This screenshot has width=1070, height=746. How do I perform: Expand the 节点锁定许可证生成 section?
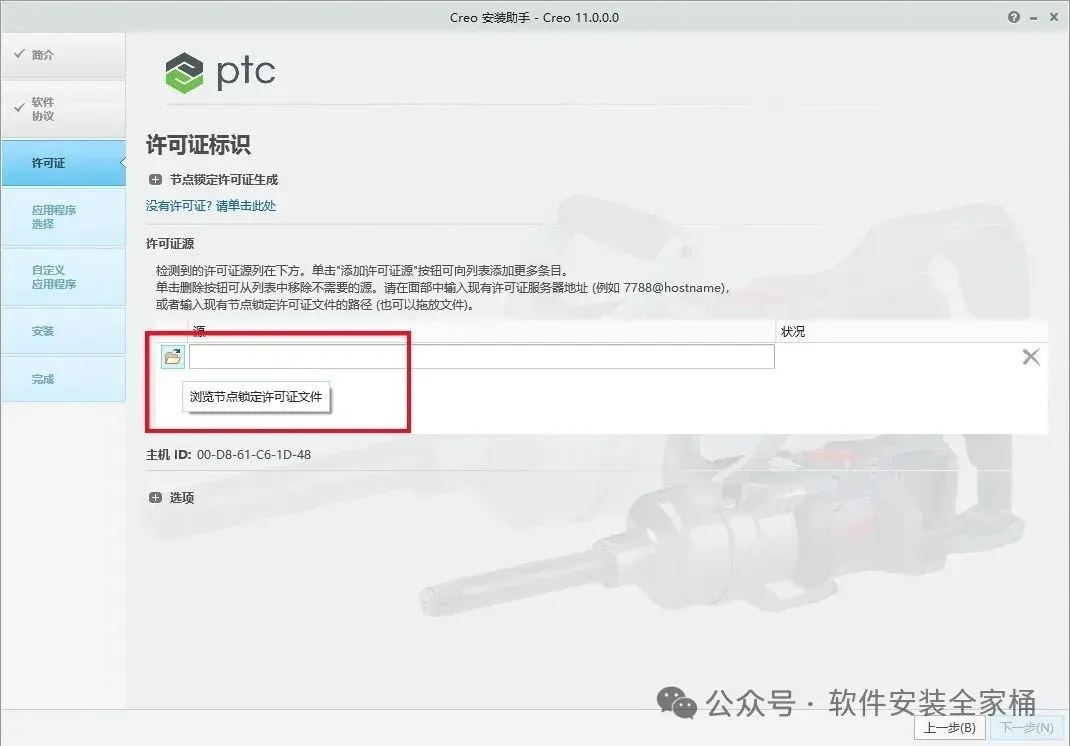(x=156, y=180)
